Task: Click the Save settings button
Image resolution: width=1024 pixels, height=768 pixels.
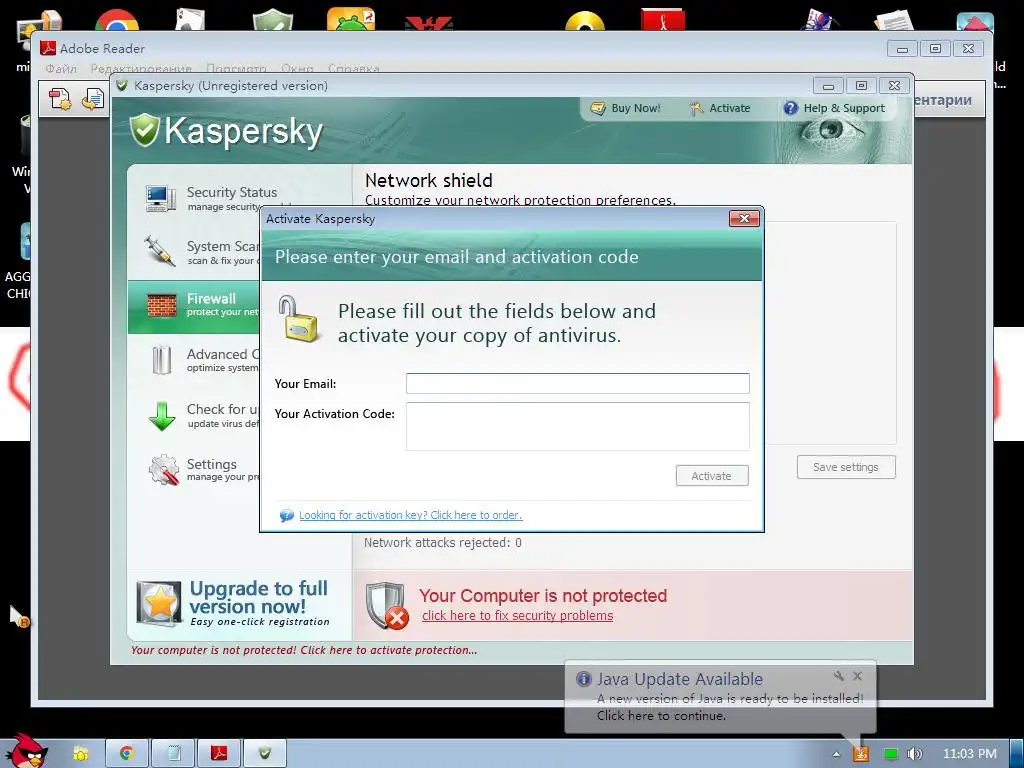Action: [x=846, y=467]
